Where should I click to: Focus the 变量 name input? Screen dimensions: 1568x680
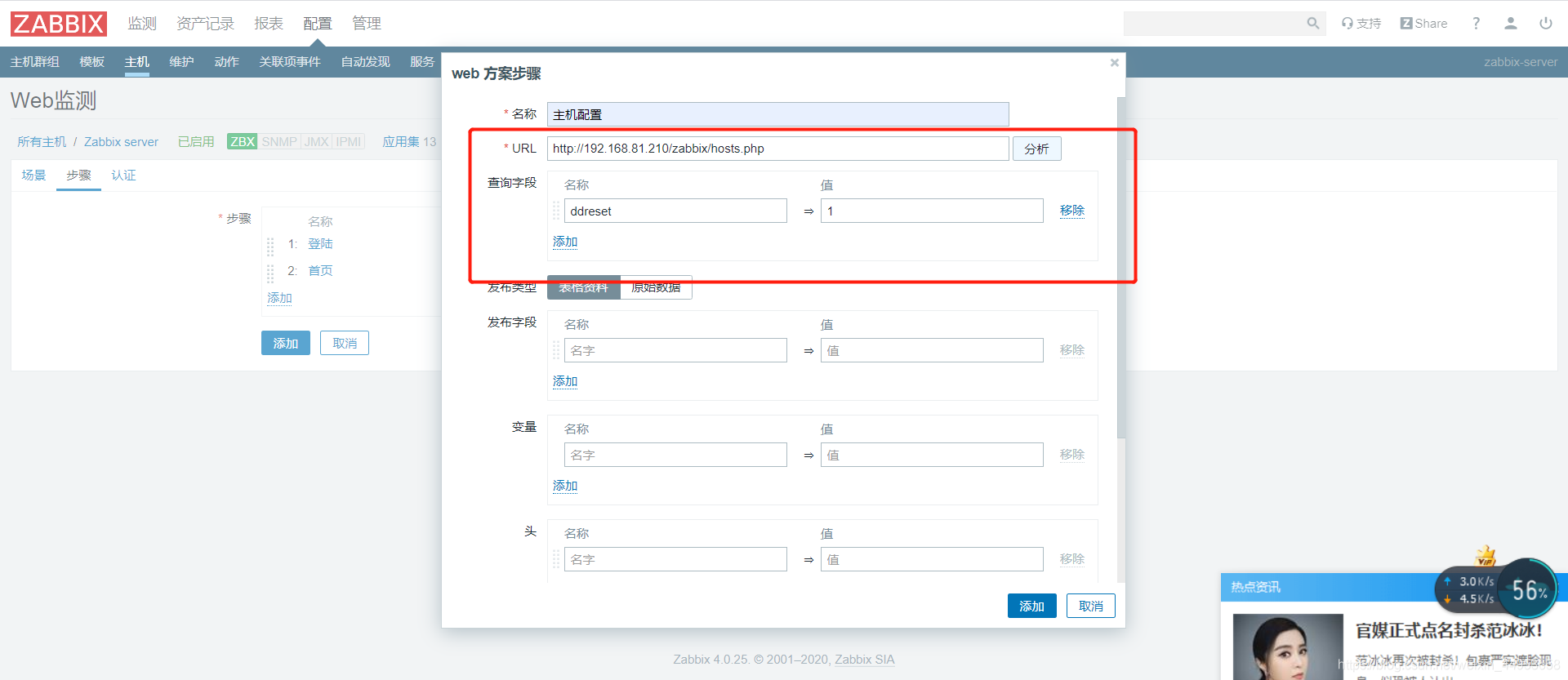(675, 455)
